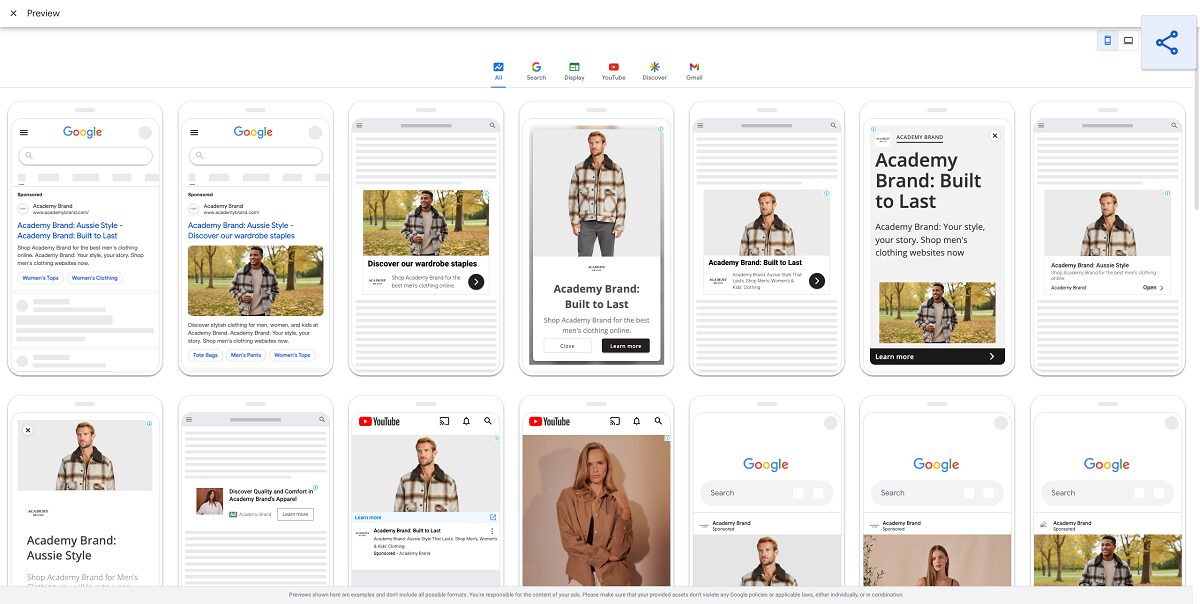Switch to mobile device preview
The width and height of the screenshot is (1200, 604).
[1107, 41]
